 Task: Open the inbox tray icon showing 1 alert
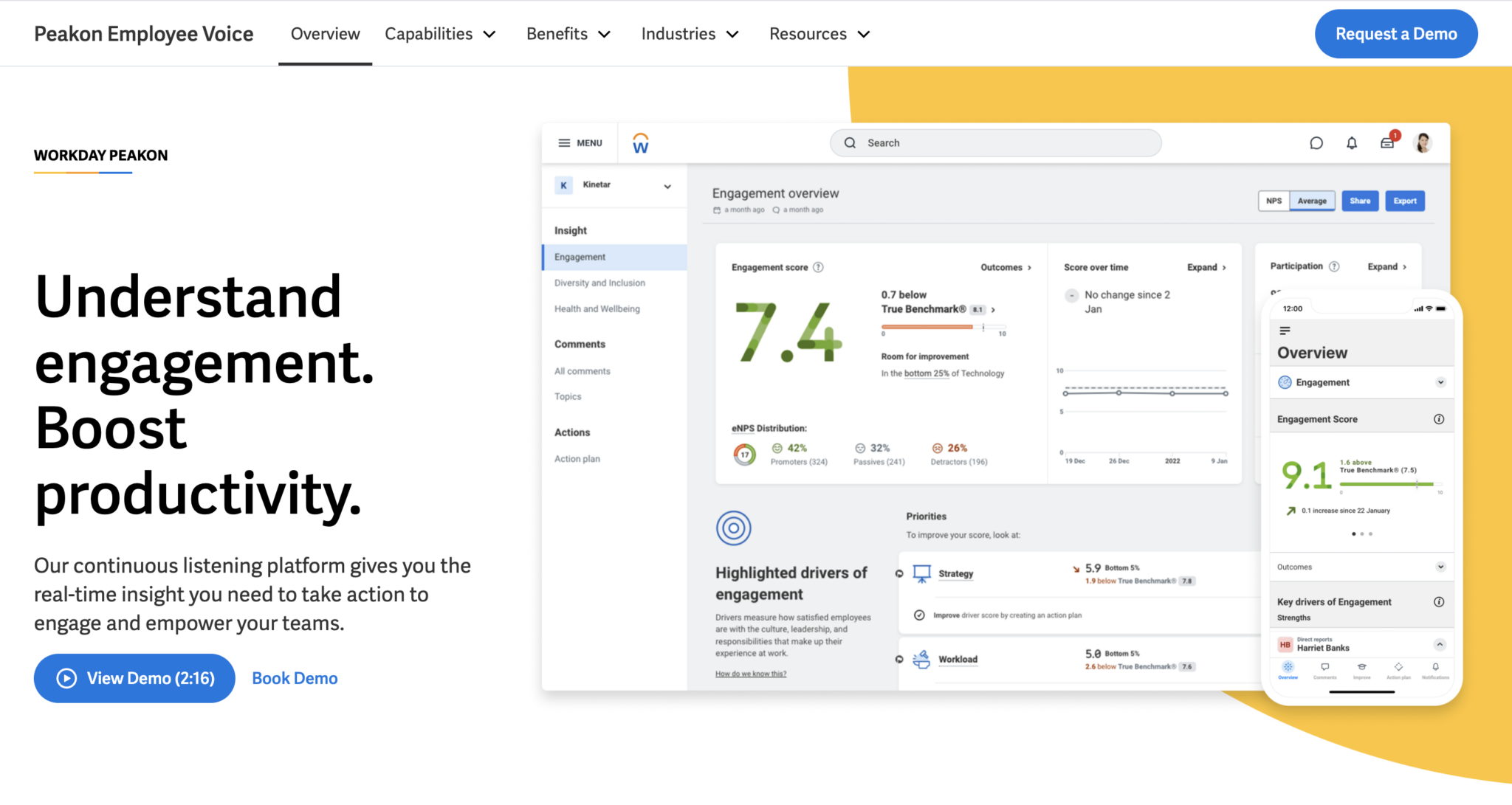tap(1386, 143)
